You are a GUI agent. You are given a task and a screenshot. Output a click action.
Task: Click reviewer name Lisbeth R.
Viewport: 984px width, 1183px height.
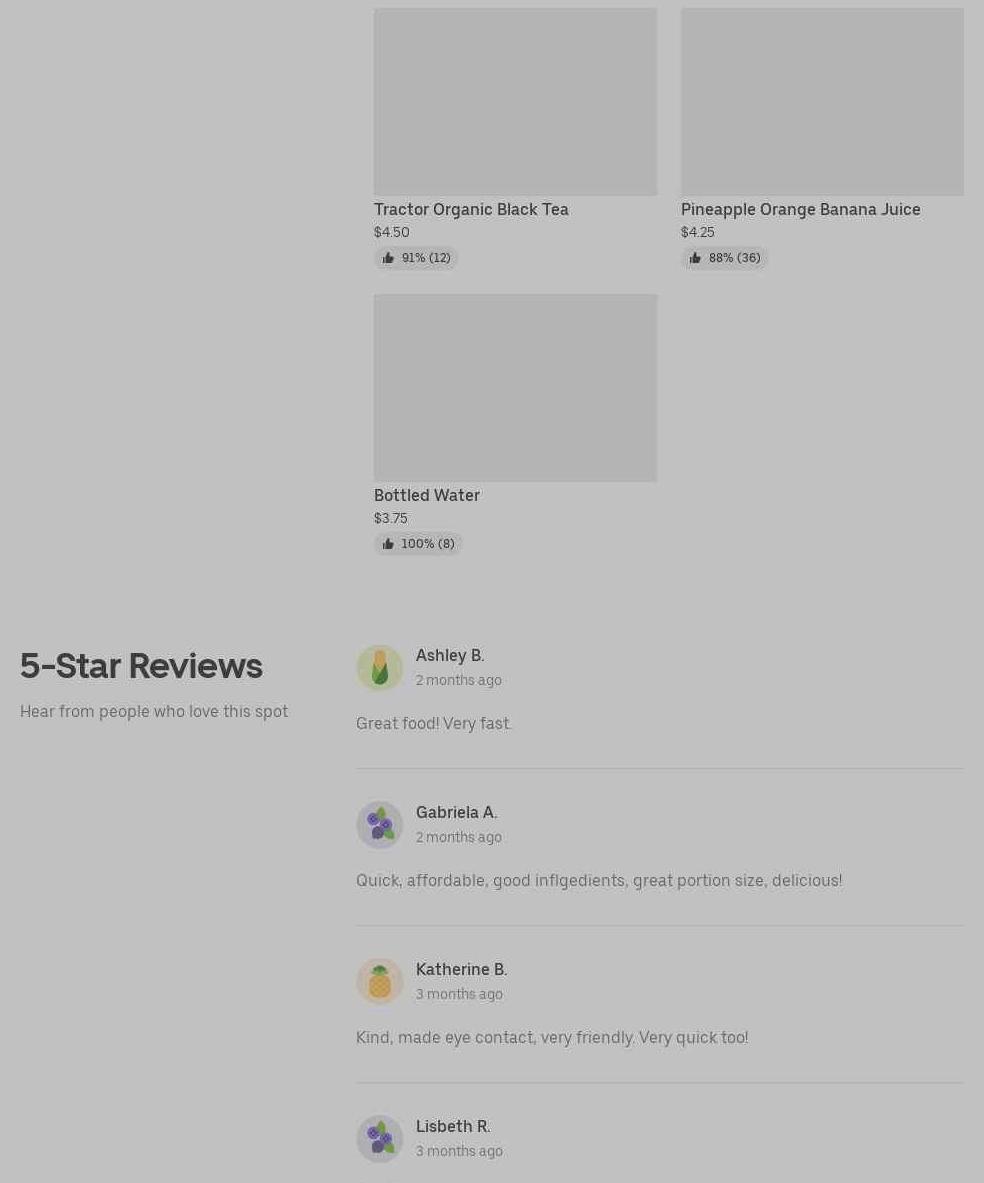453,1126
